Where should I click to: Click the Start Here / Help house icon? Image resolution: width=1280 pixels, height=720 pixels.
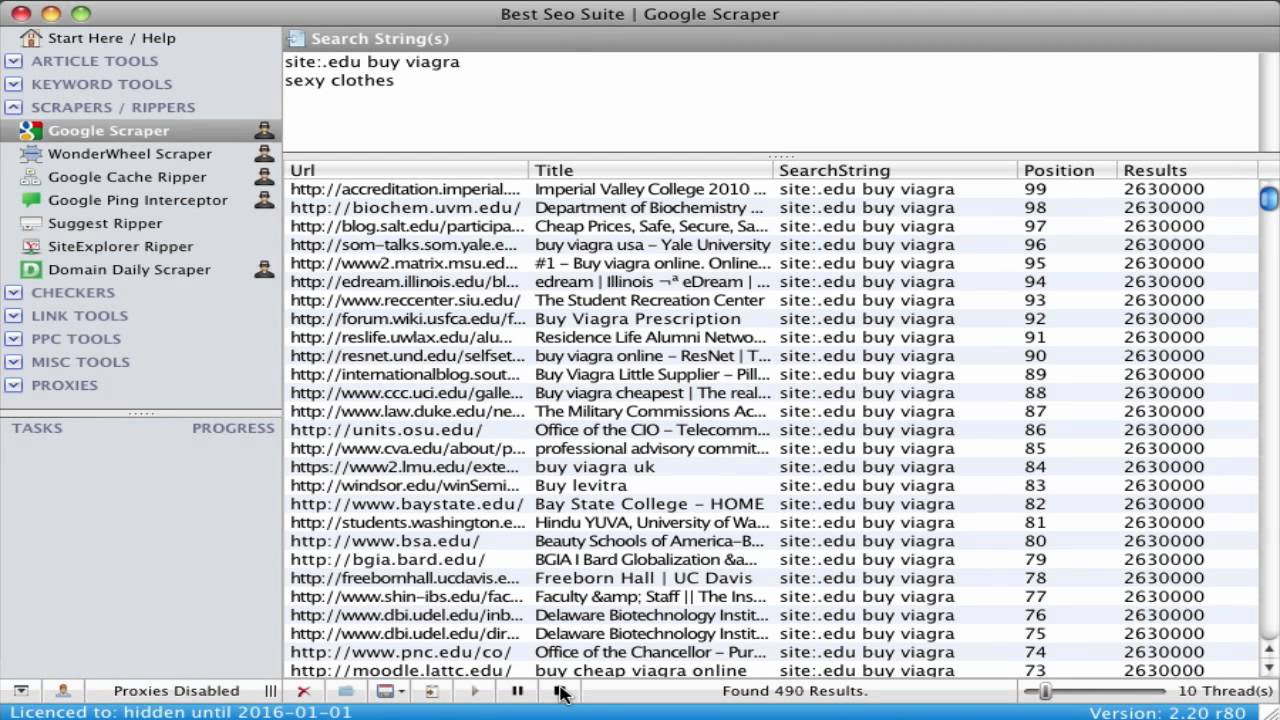point(31,38)
